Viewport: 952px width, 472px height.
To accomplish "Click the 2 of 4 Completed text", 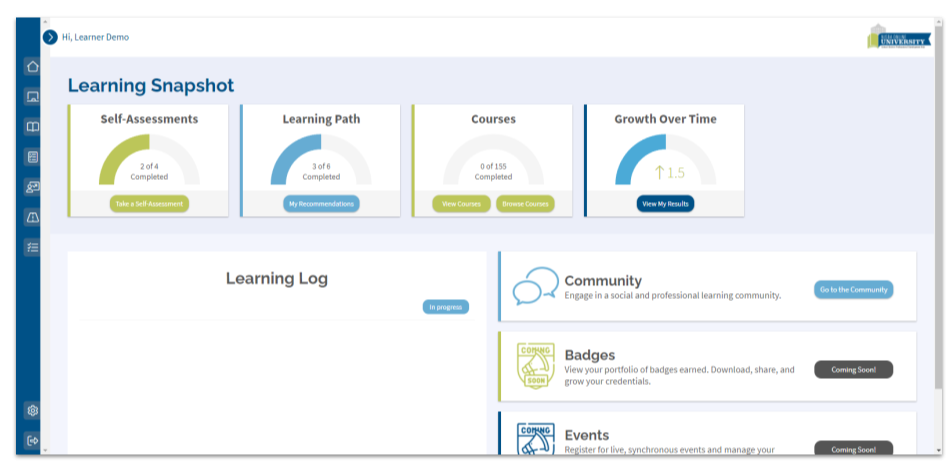I will (x=149, y=172).
